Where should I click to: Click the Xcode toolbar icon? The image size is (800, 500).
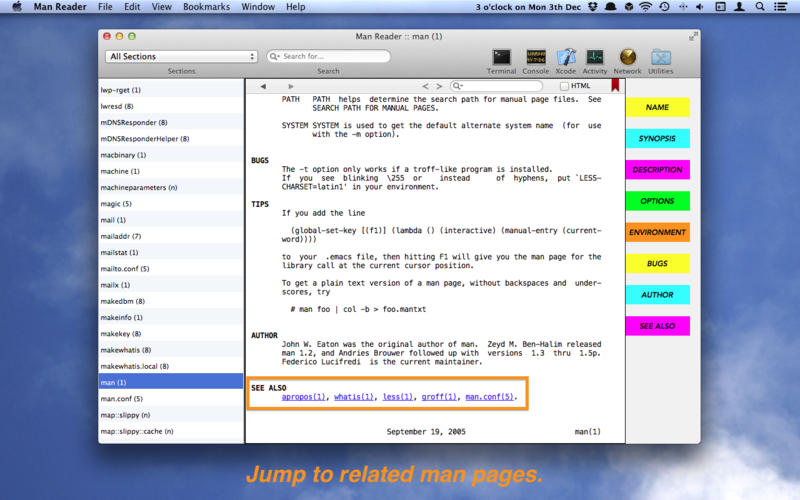(566, 57)
